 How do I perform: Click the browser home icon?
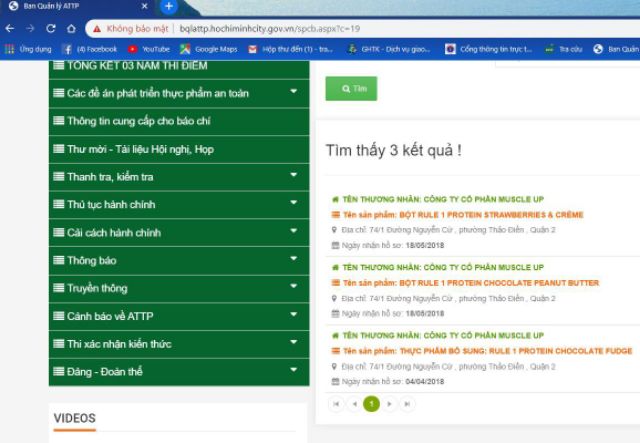(x=70, y=28)
